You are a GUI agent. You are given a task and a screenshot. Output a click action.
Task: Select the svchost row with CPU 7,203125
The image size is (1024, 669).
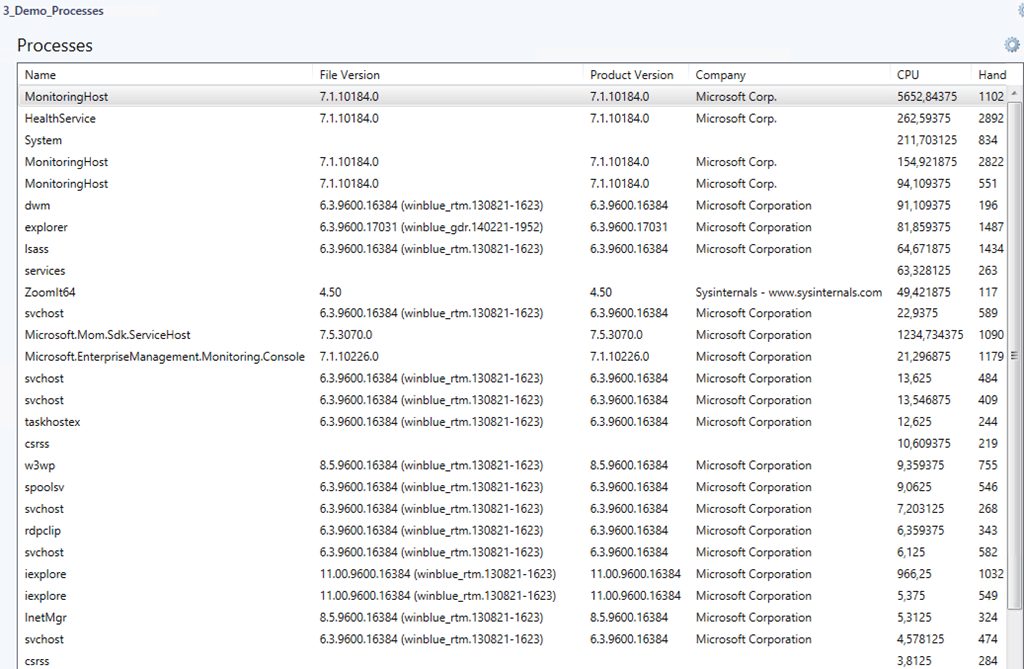tap(513, 508)
